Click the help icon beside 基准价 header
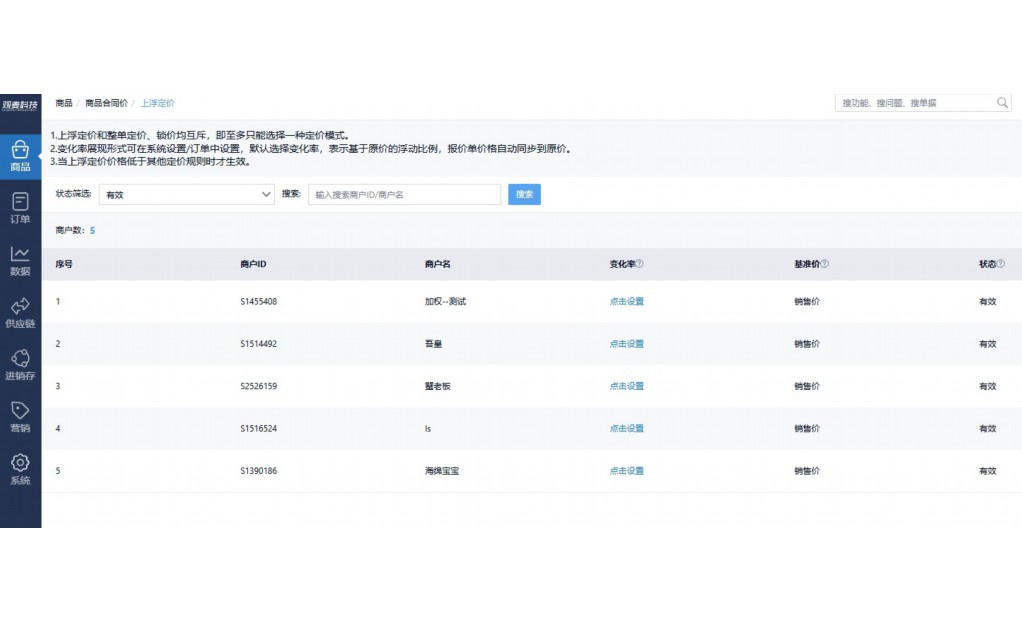The height and width of the screenshot is (622, 1022). point(825,263)
